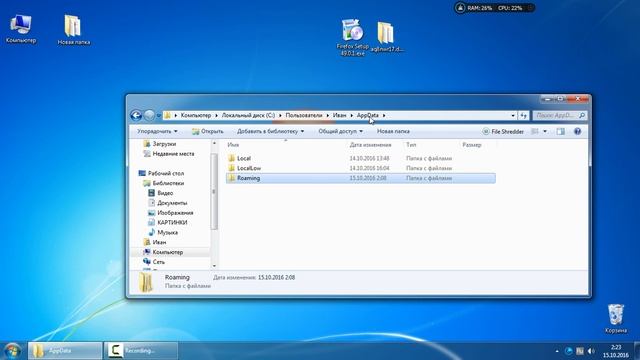
Task: Refresh the AppData folder view
Action: [x=524, y=116]
